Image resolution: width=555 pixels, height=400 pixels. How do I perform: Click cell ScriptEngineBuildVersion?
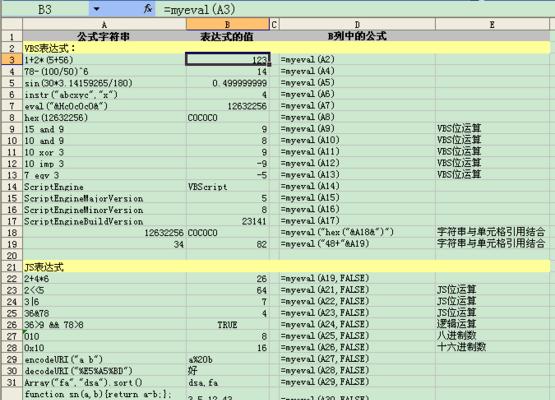coord(104,222)
